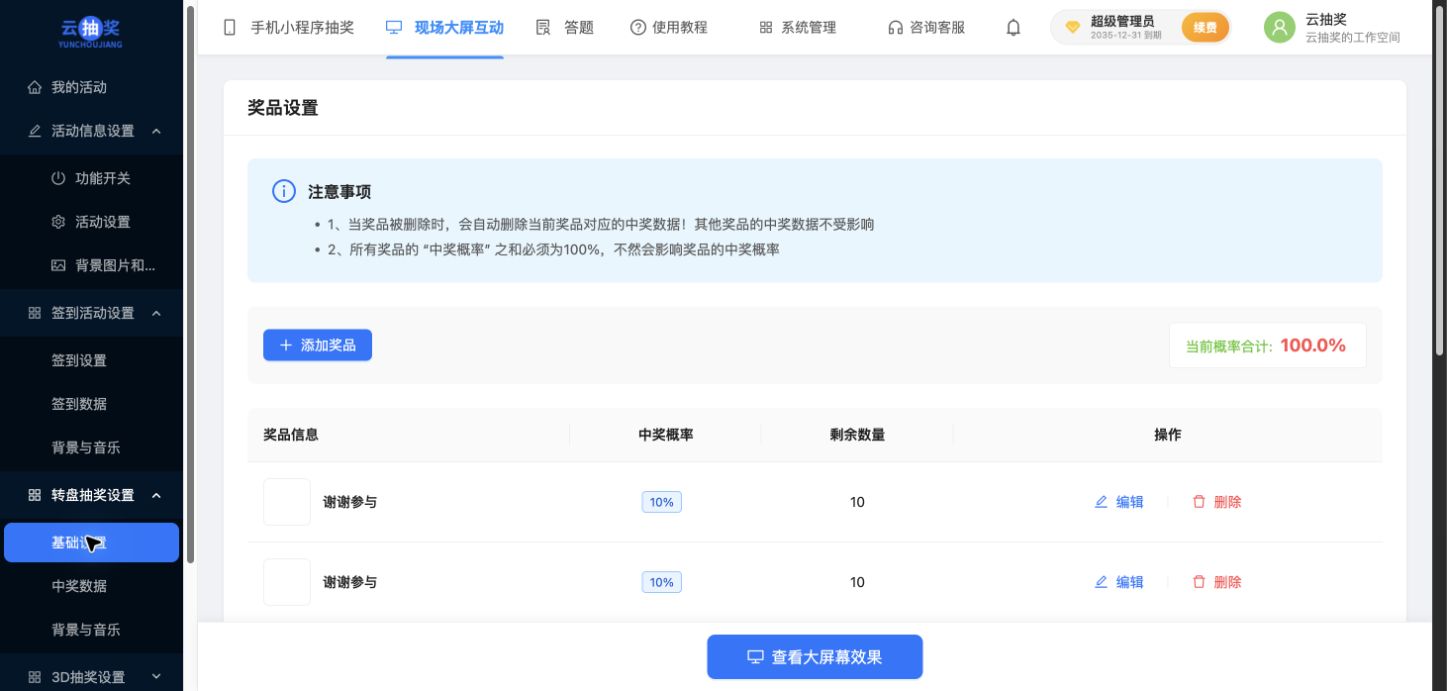Click the pencil icon beside 活动信息设置
The height and width of the screenshot is (691, 1447).
(35, 131)
